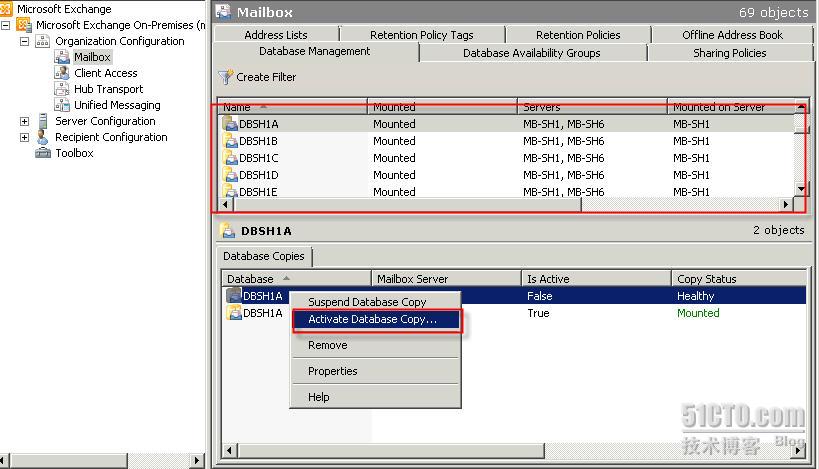Select the Unified Messaging node icon
The image size is (819, 469).
[x=64, y=105]
